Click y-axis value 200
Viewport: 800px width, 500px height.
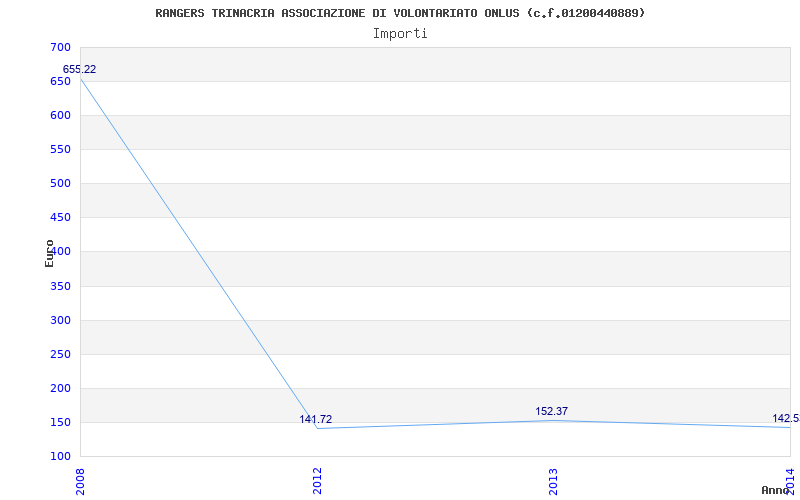click(60, 388)
